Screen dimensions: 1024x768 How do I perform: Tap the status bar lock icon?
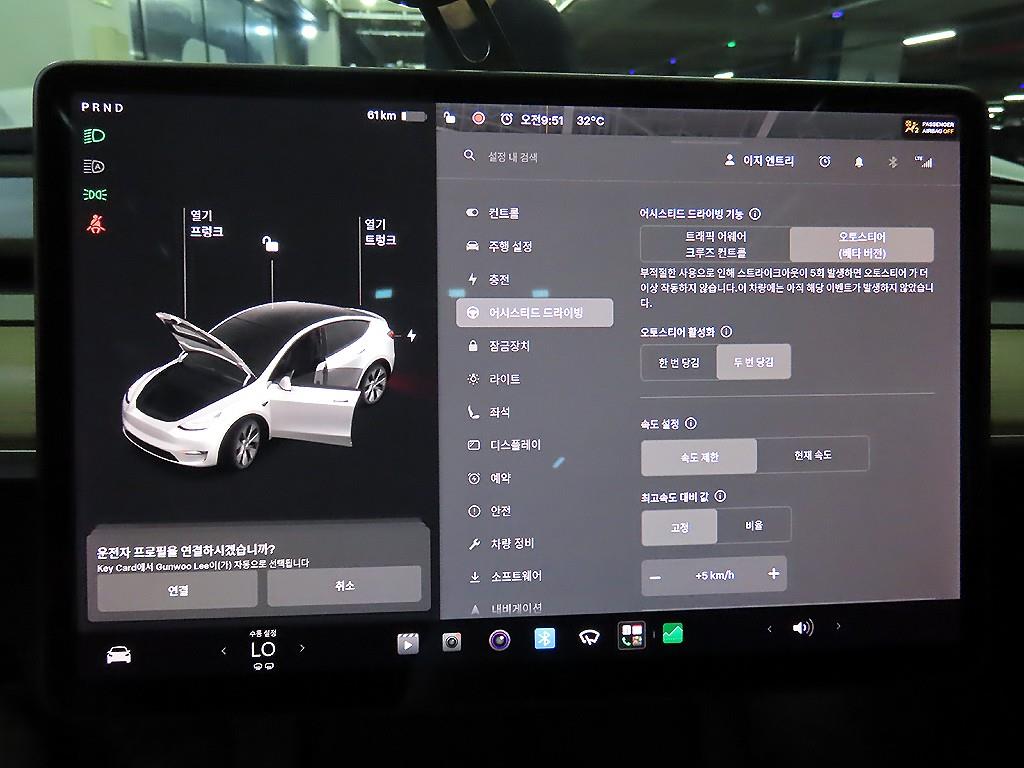[449, 118]
